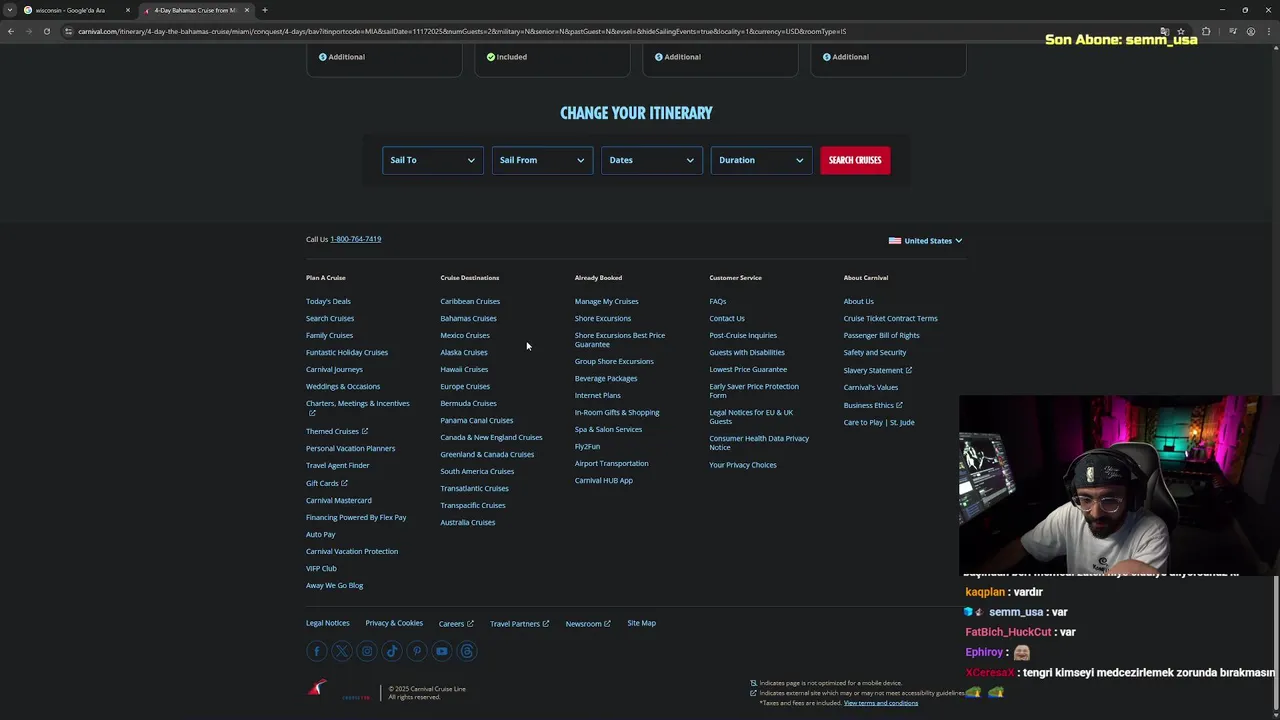The height and width of the screenshot is (720, 1280).
Task: Open Carnival's Threads icon
Action: 467,651
